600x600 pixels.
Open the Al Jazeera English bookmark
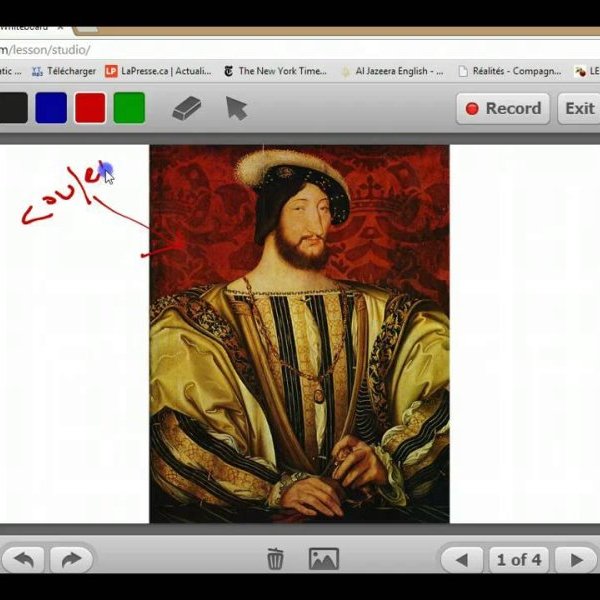[392, 71]
